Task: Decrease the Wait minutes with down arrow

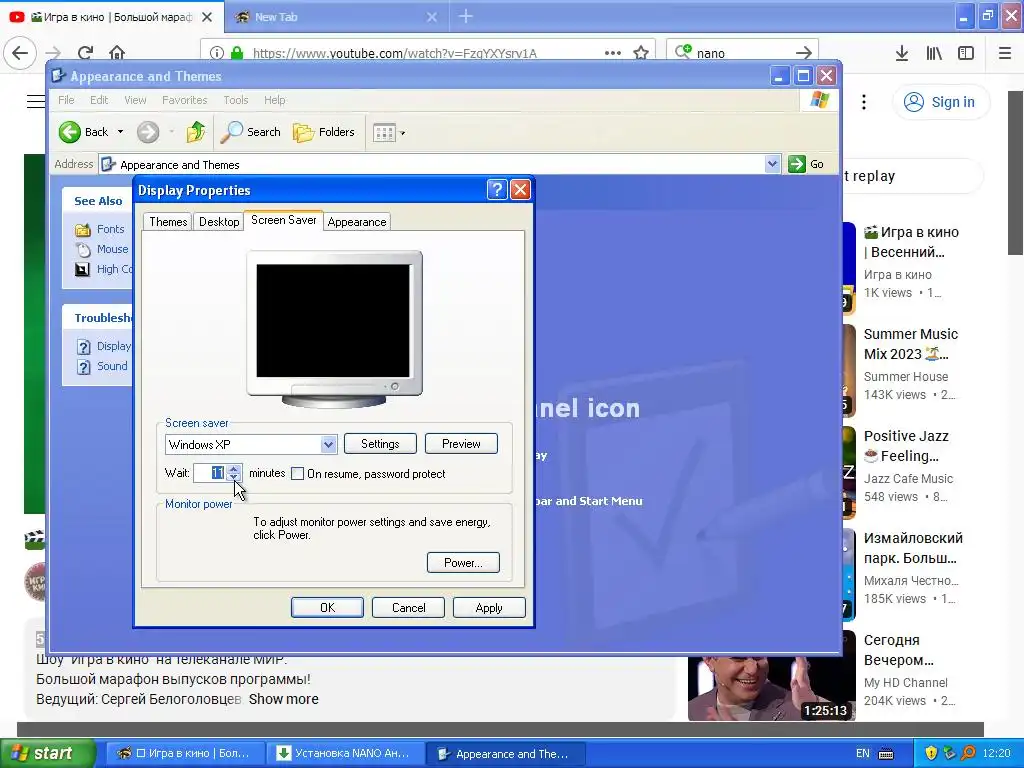Action: [x=234, y=477]
